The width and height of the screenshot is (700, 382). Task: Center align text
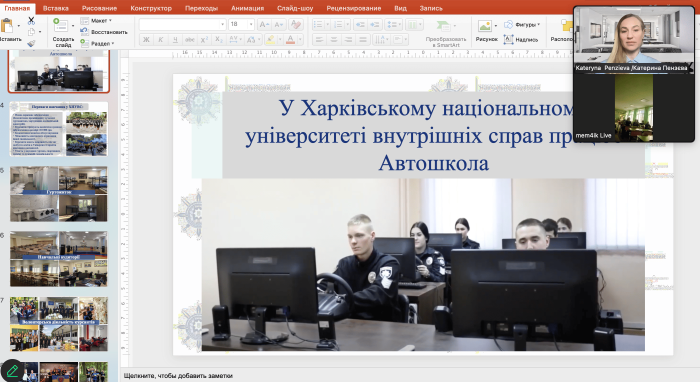[x=333, y=40]
